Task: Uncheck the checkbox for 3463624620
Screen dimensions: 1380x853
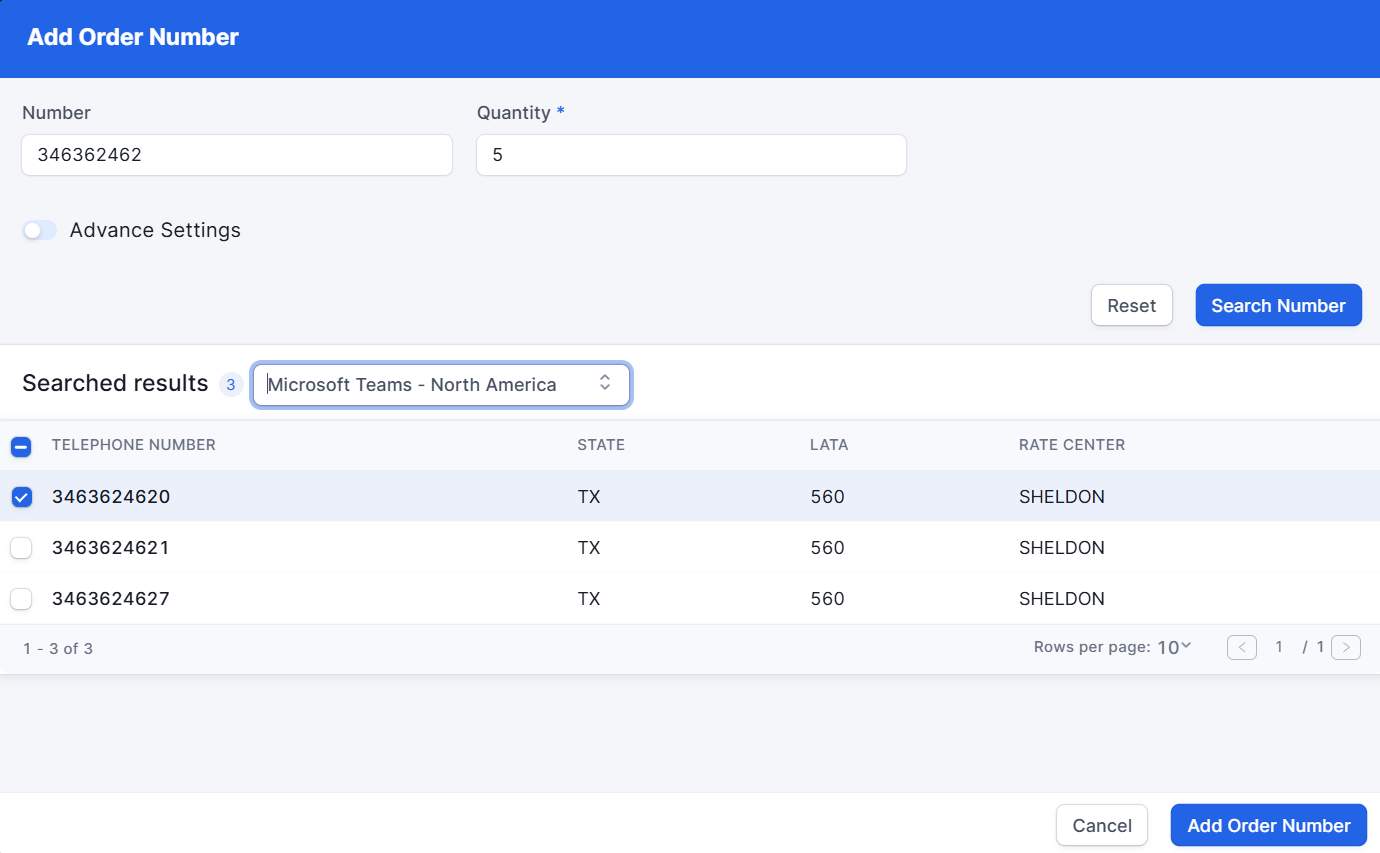Action: click(x=21, y=497)
